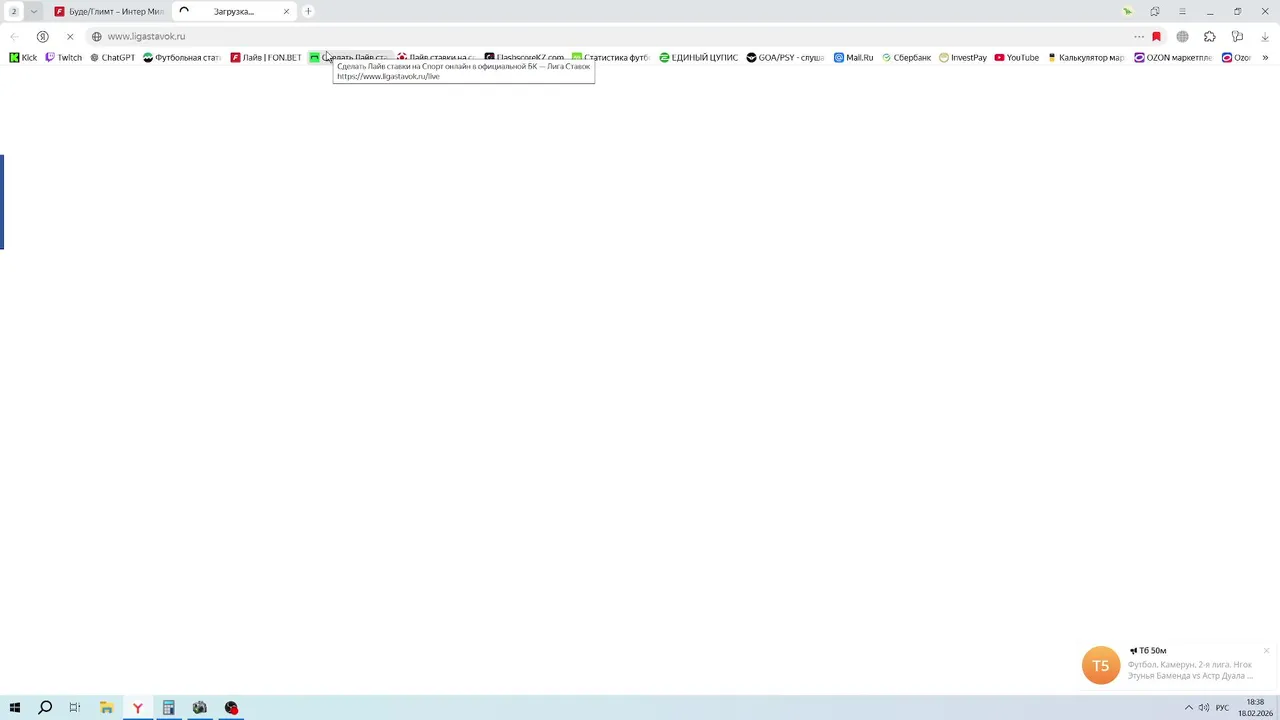Screen dimensions: 1280x720
Task: Switch the РУС input language
Action: [1222, 708]
